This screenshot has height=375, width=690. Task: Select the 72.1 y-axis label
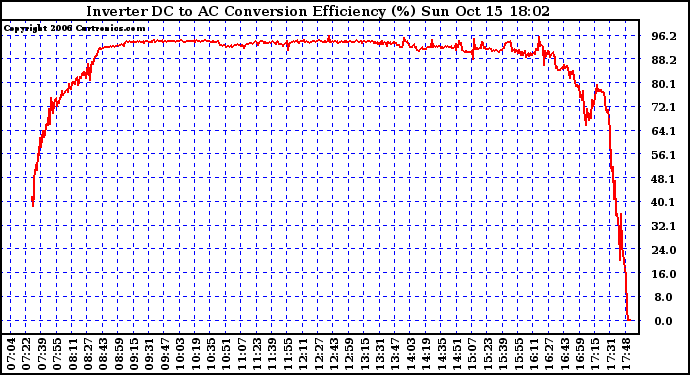tap(664, 107)
